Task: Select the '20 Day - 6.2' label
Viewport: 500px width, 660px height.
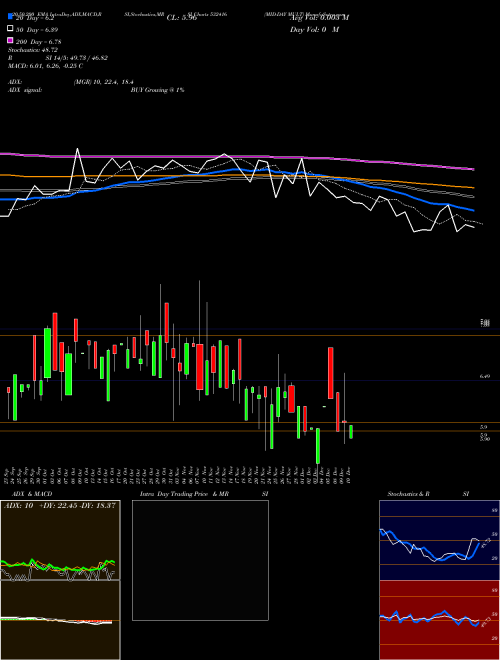Action: point(35,18)
